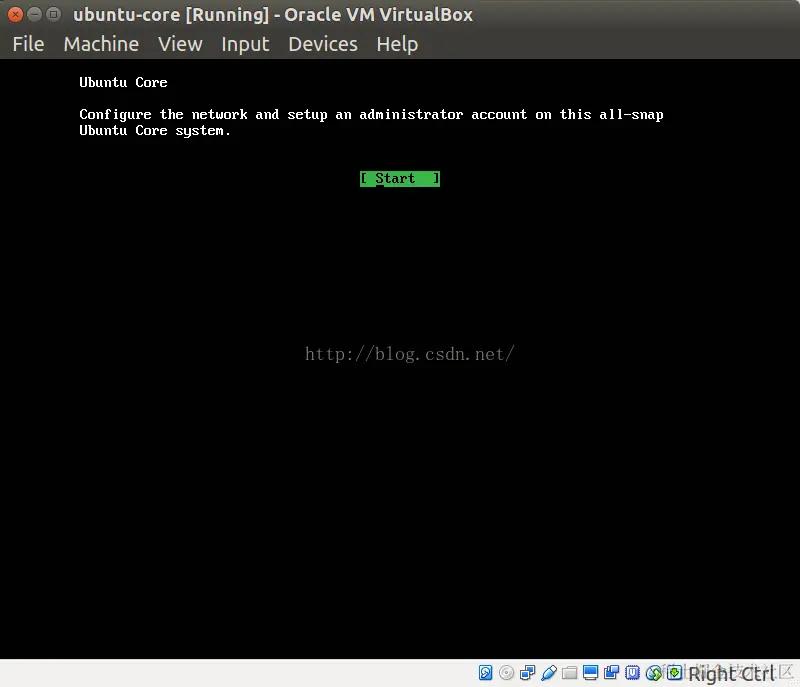Minimize the ubuntu-core VM window
The width and height of the screenshot is (800, 687).
click(x=34, y=14)
